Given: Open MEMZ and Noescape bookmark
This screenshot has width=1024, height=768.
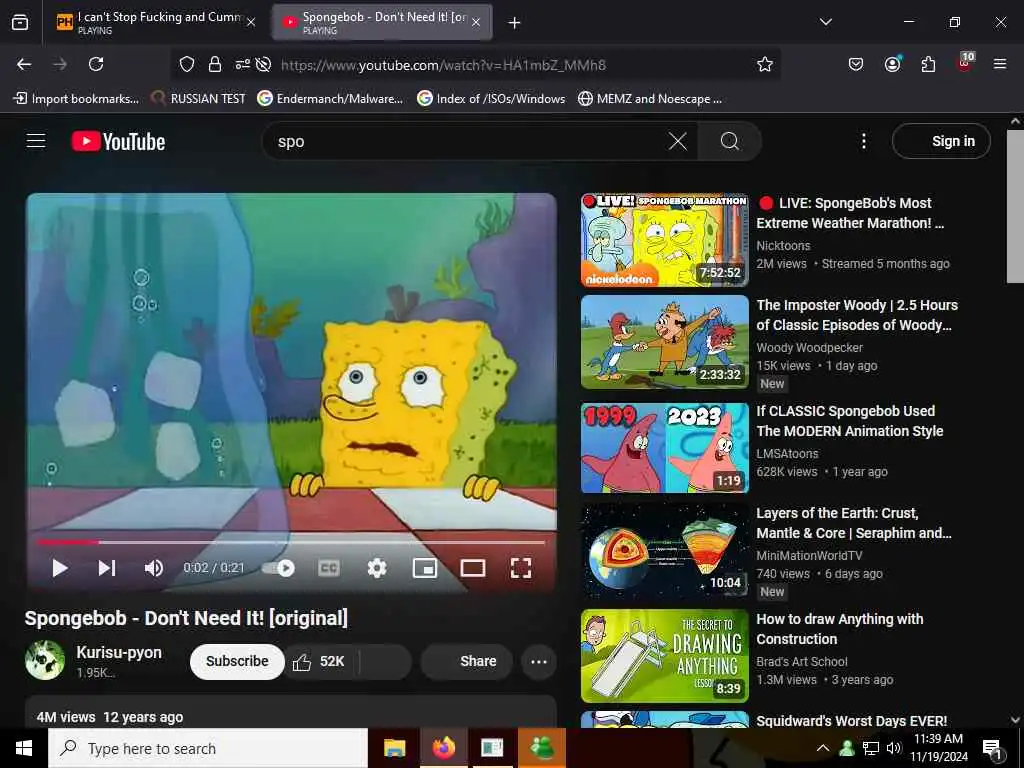Looking at the screenshot, I should pyautogui.click(x=650, y=99).
